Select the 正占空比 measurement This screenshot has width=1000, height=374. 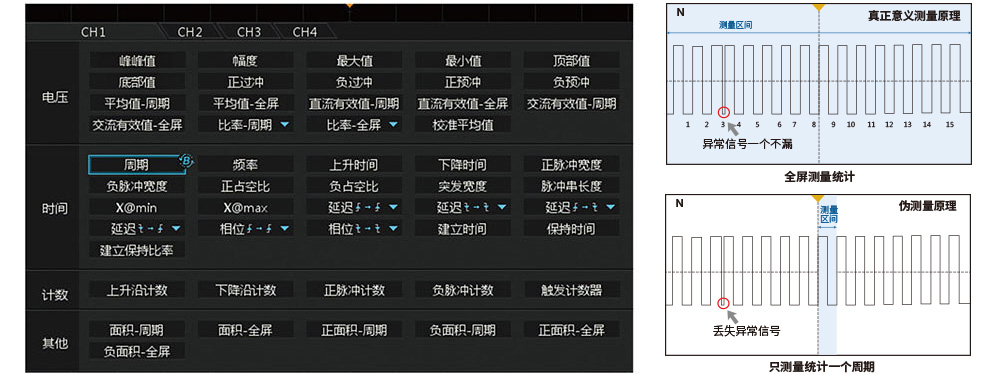pyautogui.click(x=246, y=186)
